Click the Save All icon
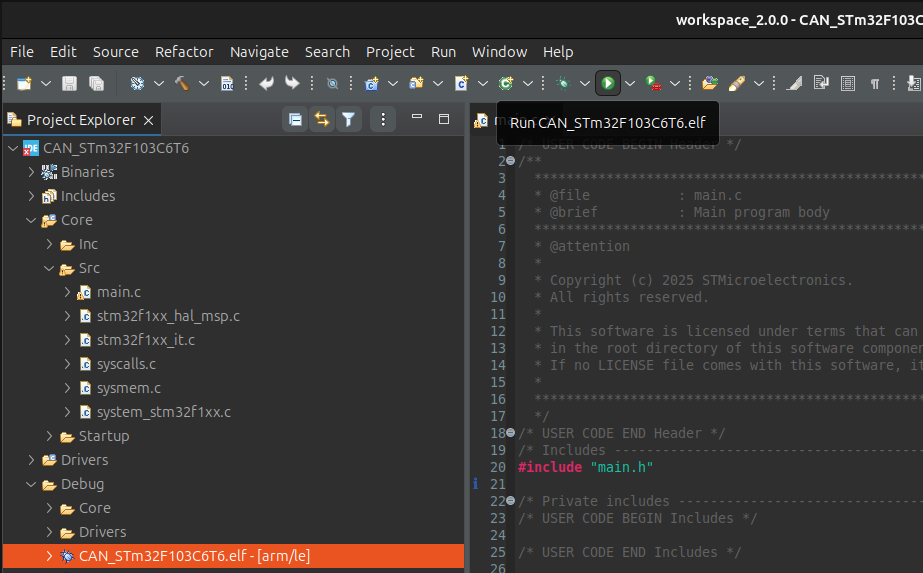The width and height of the screenshot is (923, 573). tap(96, 83)
